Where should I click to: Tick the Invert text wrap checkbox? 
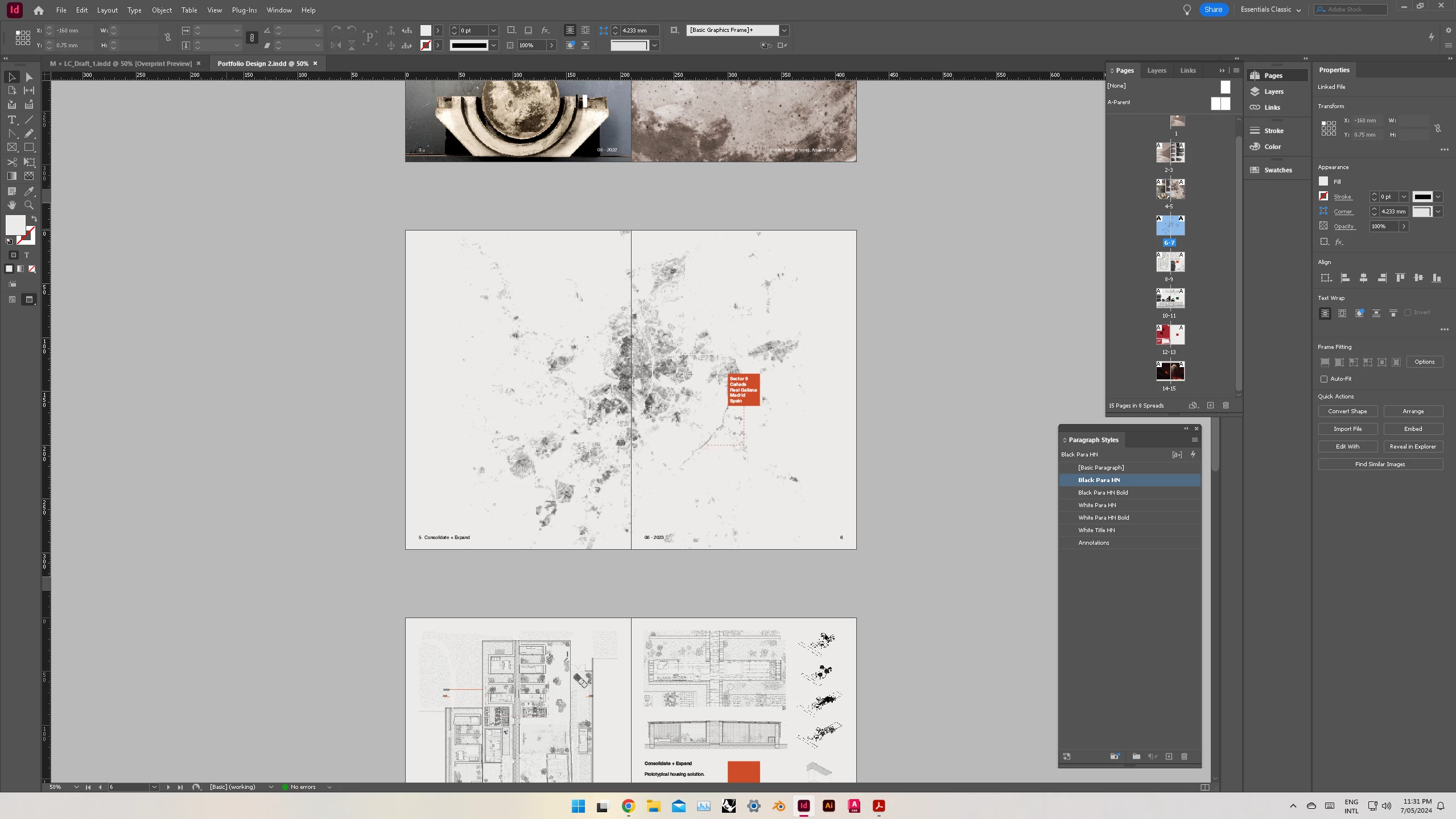1408,312
